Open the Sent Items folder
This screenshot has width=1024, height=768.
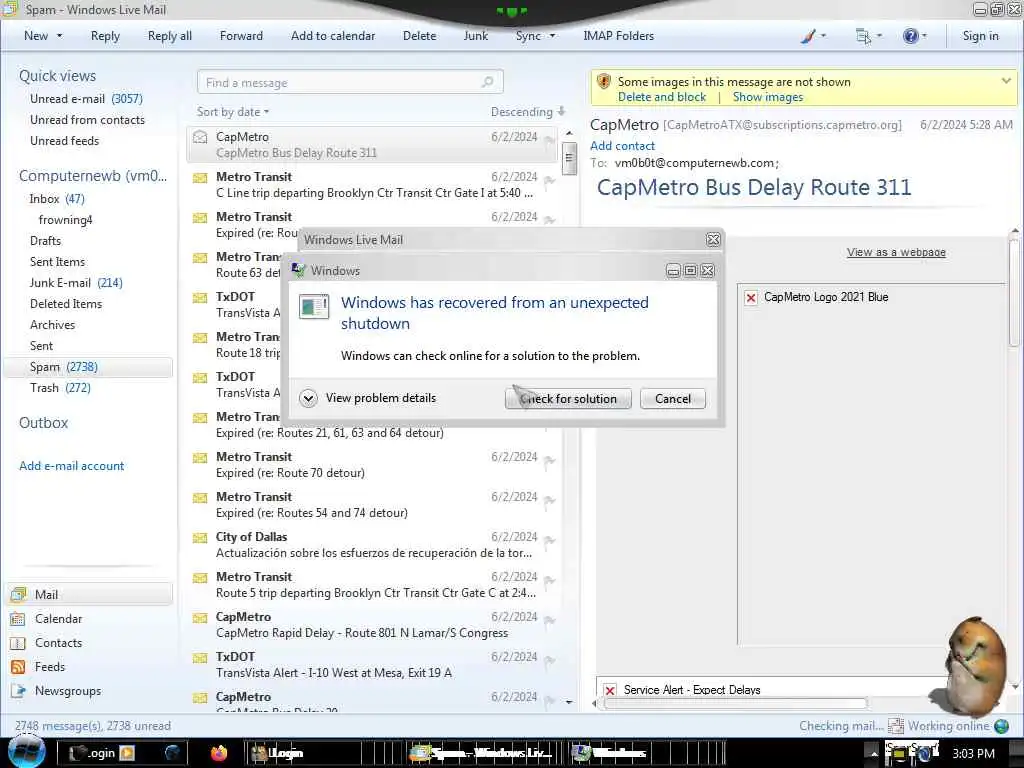pos(57,261)
